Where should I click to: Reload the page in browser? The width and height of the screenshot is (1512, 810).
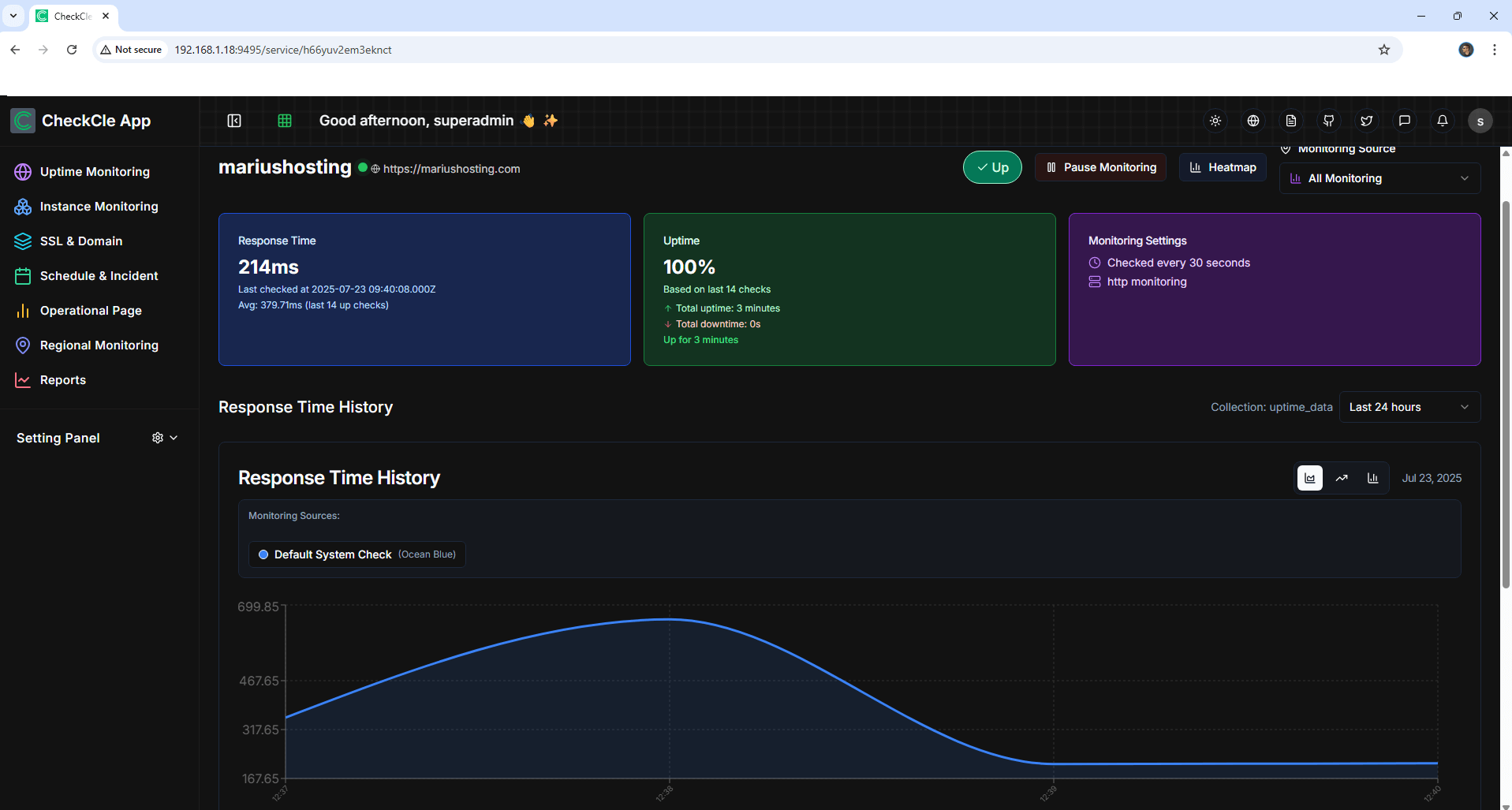[72, 50]
